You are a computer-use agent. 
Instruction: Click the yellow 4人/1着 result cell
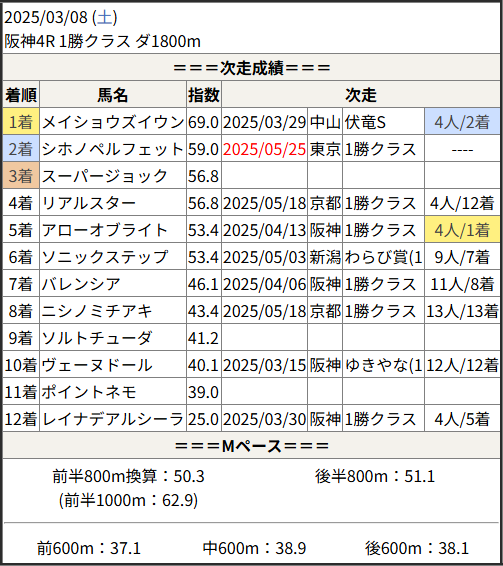(x=462, y=230)
